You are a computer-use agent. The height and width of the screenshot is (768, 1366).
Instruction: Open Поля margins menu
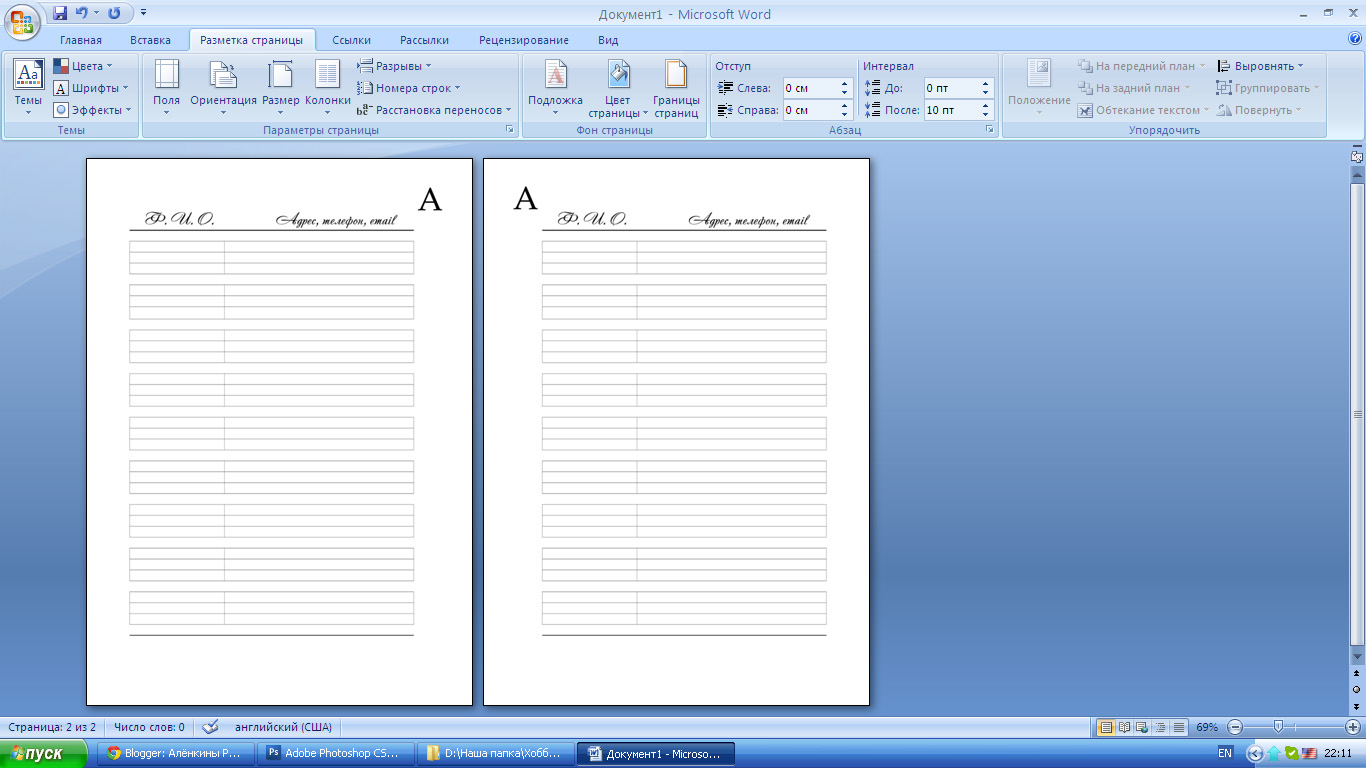166,88
